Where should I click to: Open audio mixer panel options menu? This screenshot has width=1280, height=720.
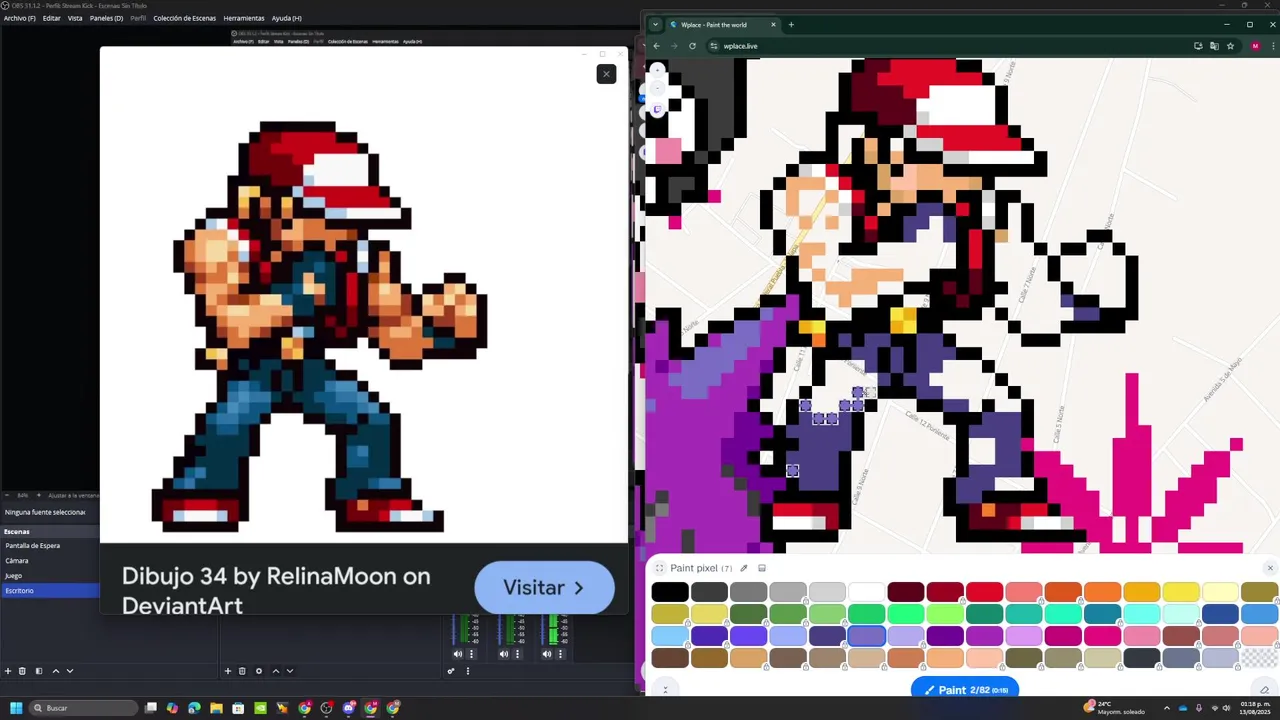468,671
